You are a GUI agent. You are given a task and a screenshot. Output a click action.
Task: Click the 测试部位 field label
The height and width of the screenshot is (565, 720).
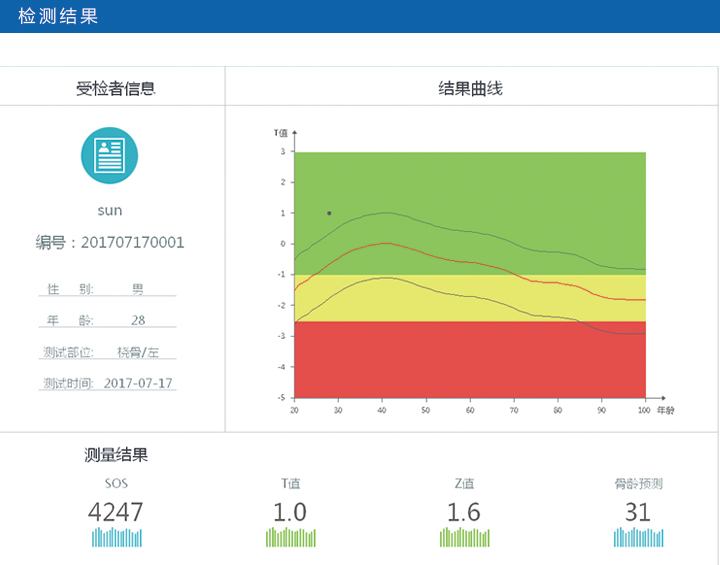68,352
